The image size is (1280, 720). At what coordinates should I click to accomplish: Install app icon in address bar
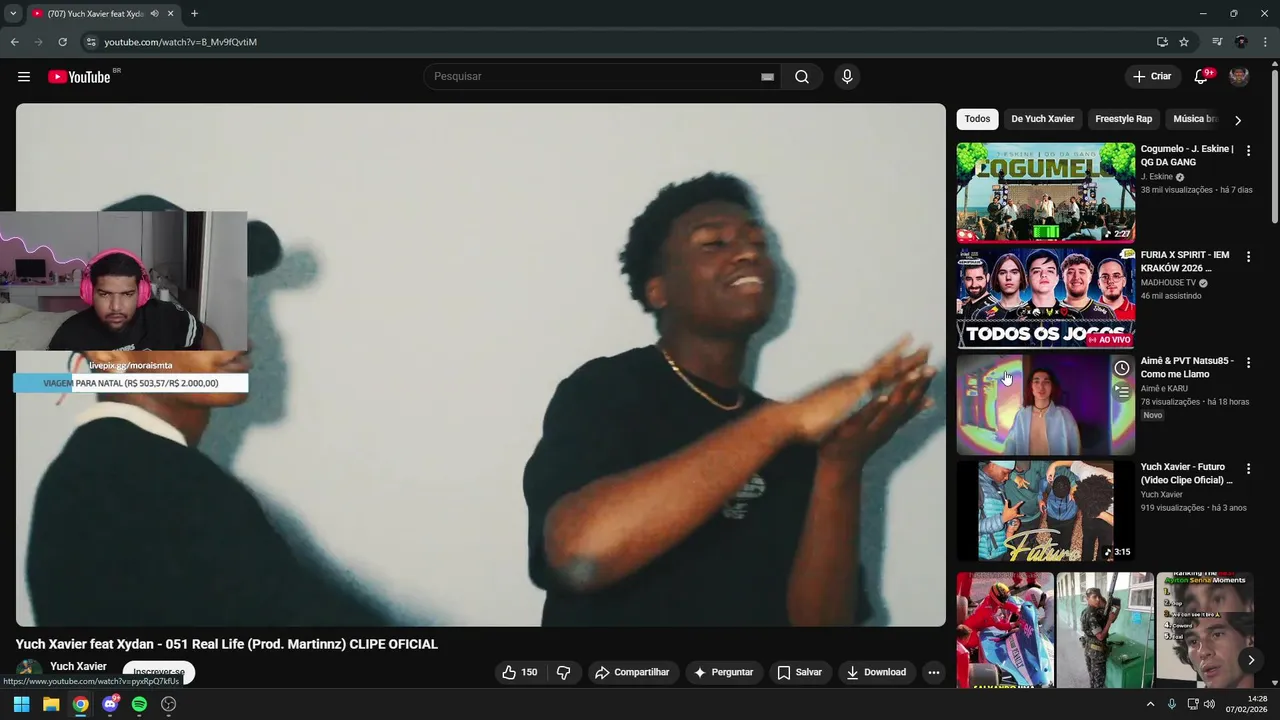coord(1162,42)
